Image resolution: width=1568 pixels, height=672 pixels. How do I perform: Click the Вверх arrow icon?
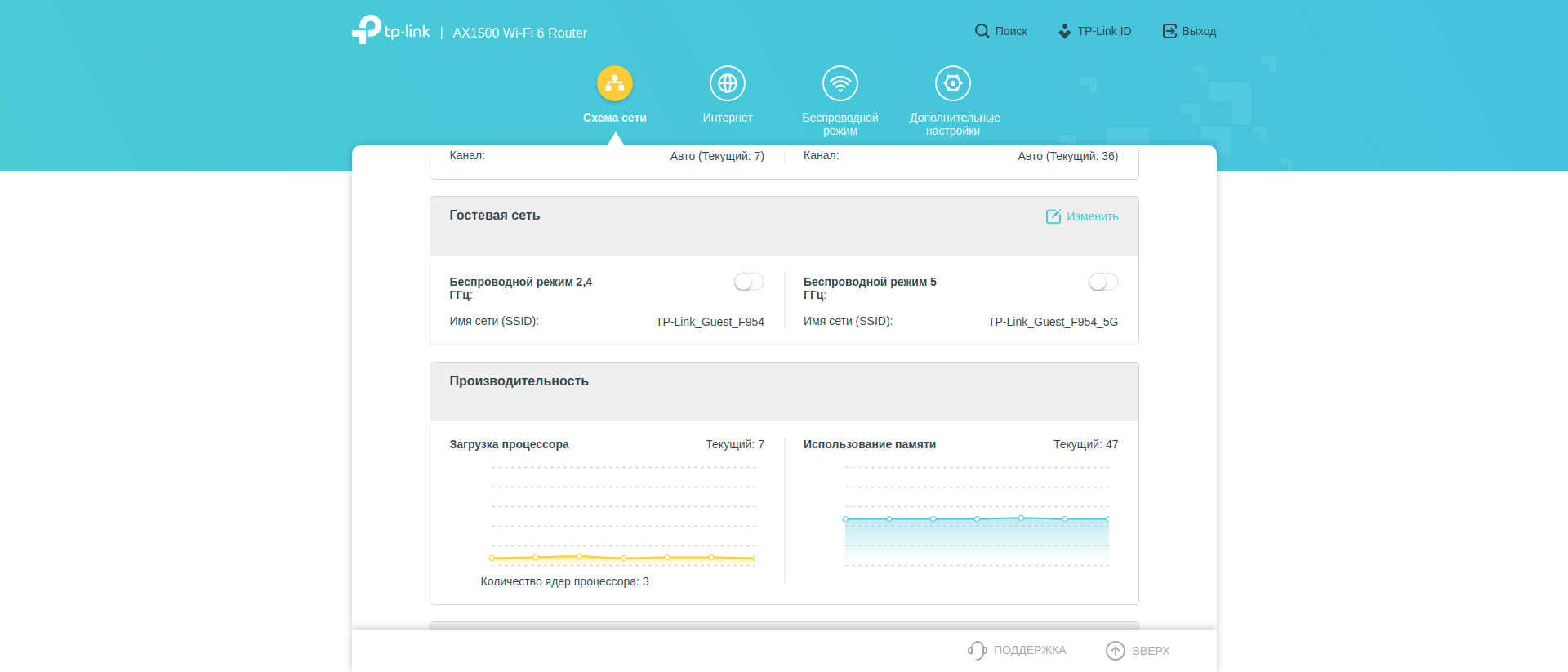click(1115, 650)
